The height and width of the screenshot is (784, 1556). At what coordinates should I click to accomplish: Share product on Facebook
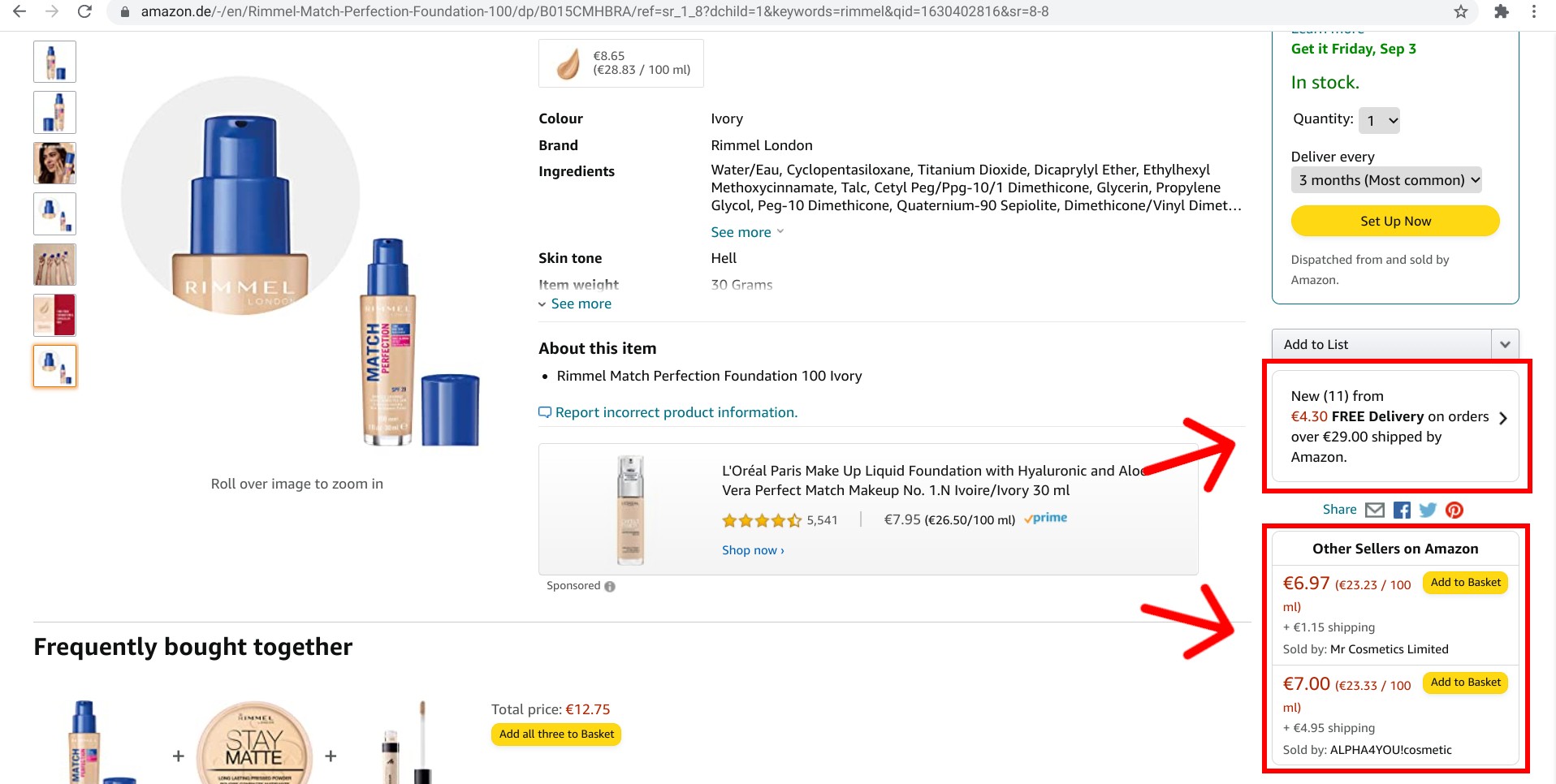(1402, 510)
